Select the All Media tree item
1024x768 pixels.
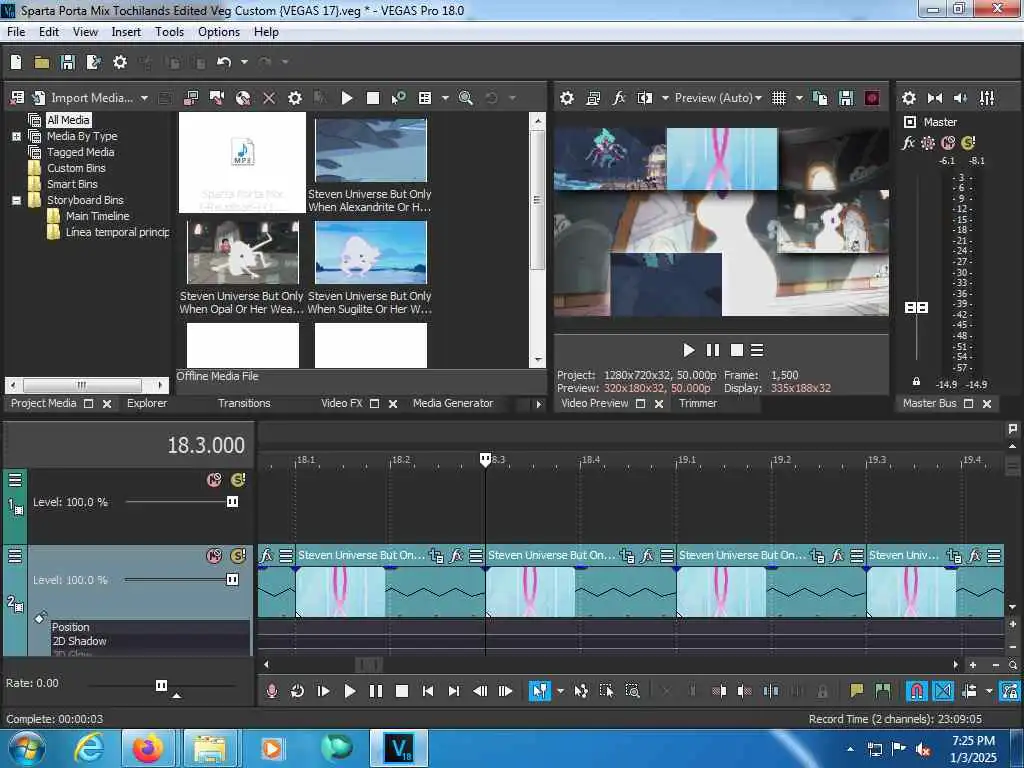click(68, 120)
